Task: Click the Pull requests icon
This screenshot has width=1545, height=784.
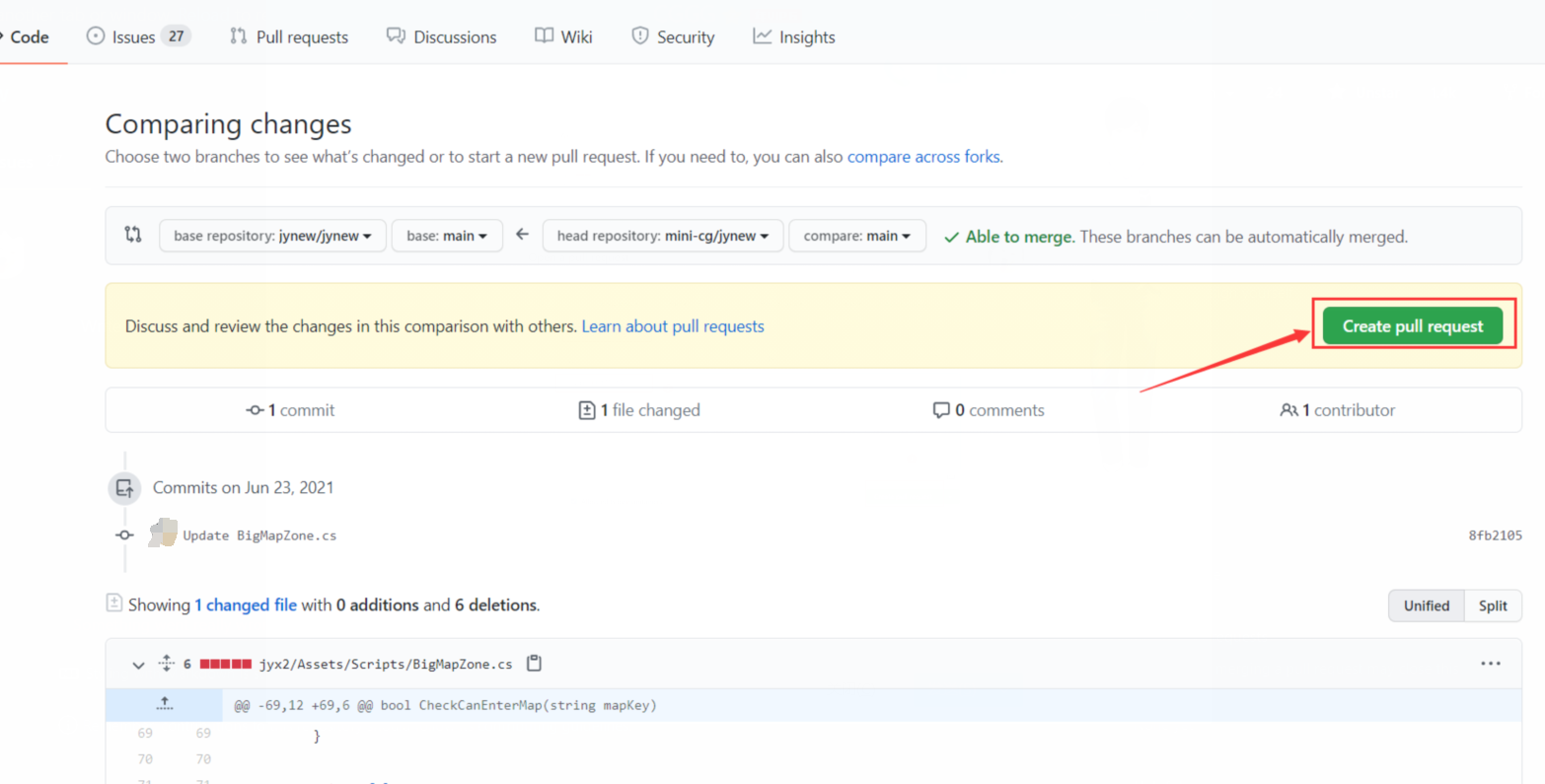Action: tap(237, 36)
